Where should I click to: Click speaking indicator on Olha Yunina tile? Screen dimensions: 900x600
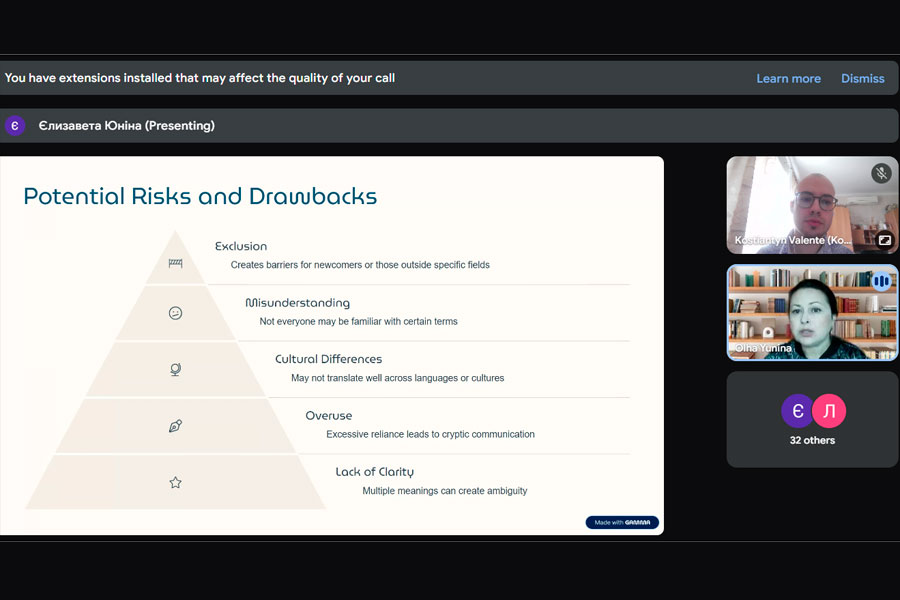881,281
